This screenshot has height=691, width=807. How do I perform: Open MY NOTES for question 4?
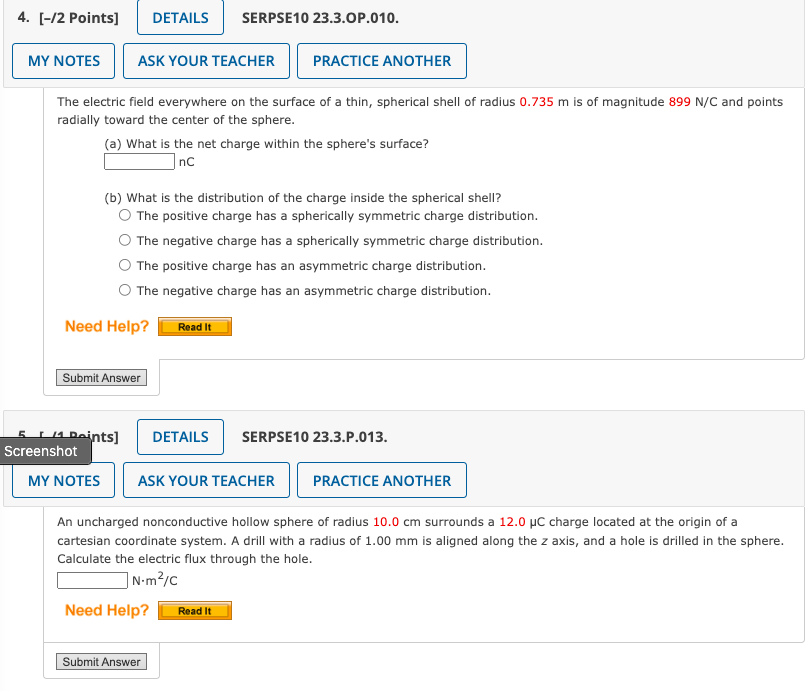tap(63, 61)
